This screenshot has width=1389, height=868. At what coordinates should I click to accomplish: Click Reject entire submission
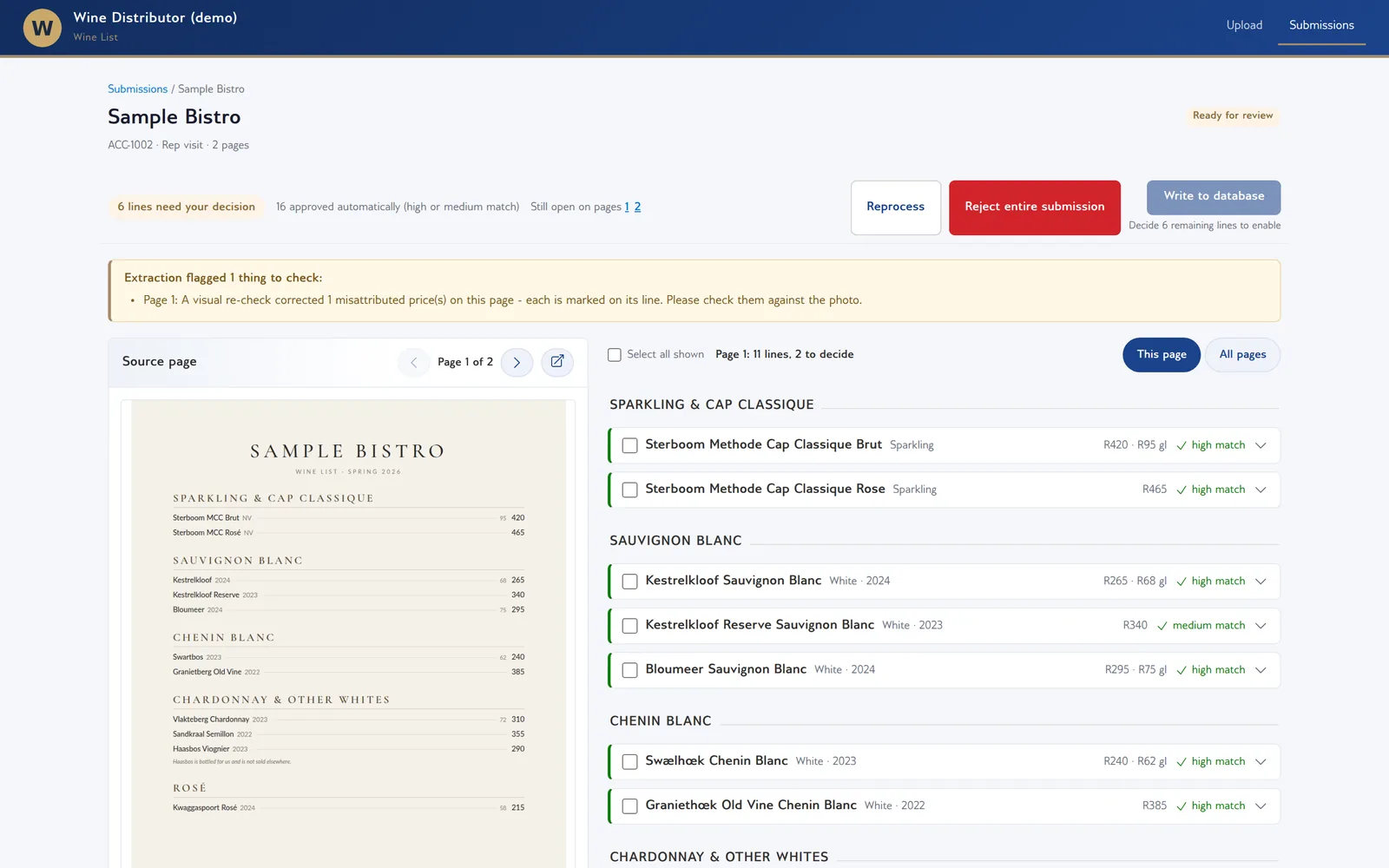click(x=1035, y=207)
